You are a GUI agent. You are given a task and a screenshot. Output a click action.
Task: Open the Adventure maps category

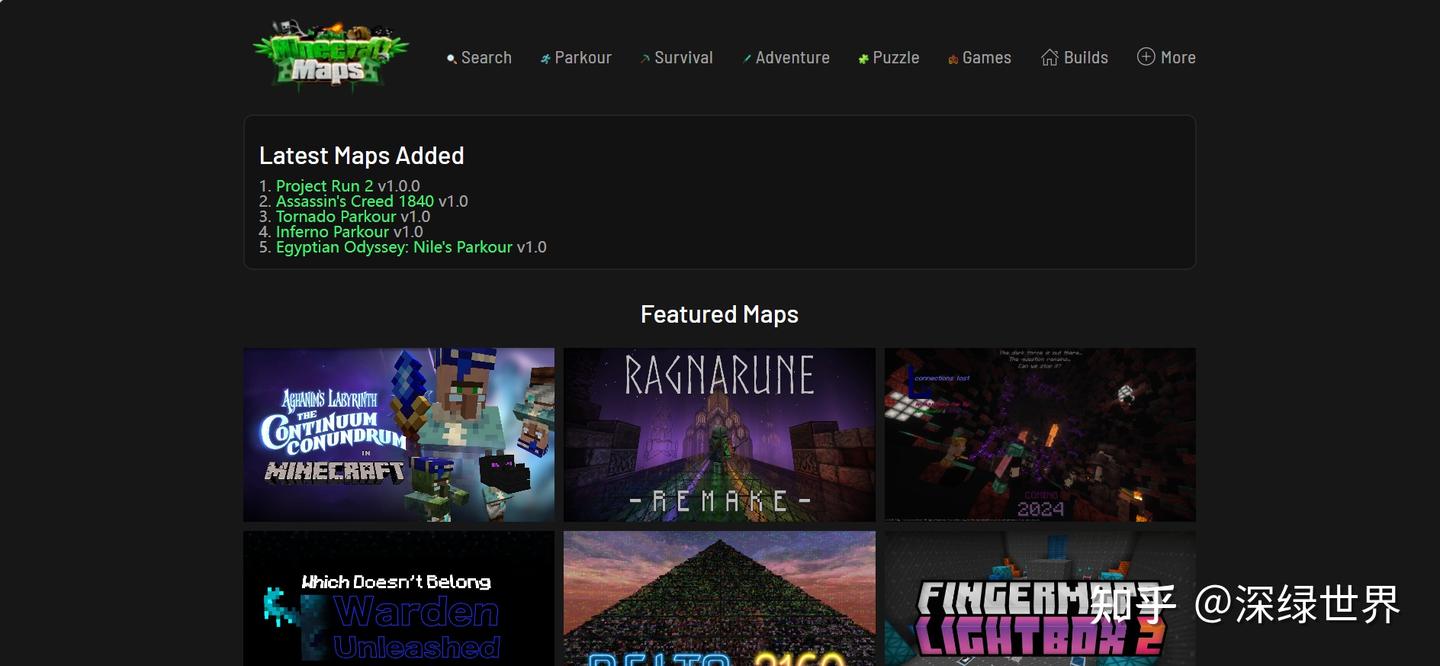(x=793, y=58)
